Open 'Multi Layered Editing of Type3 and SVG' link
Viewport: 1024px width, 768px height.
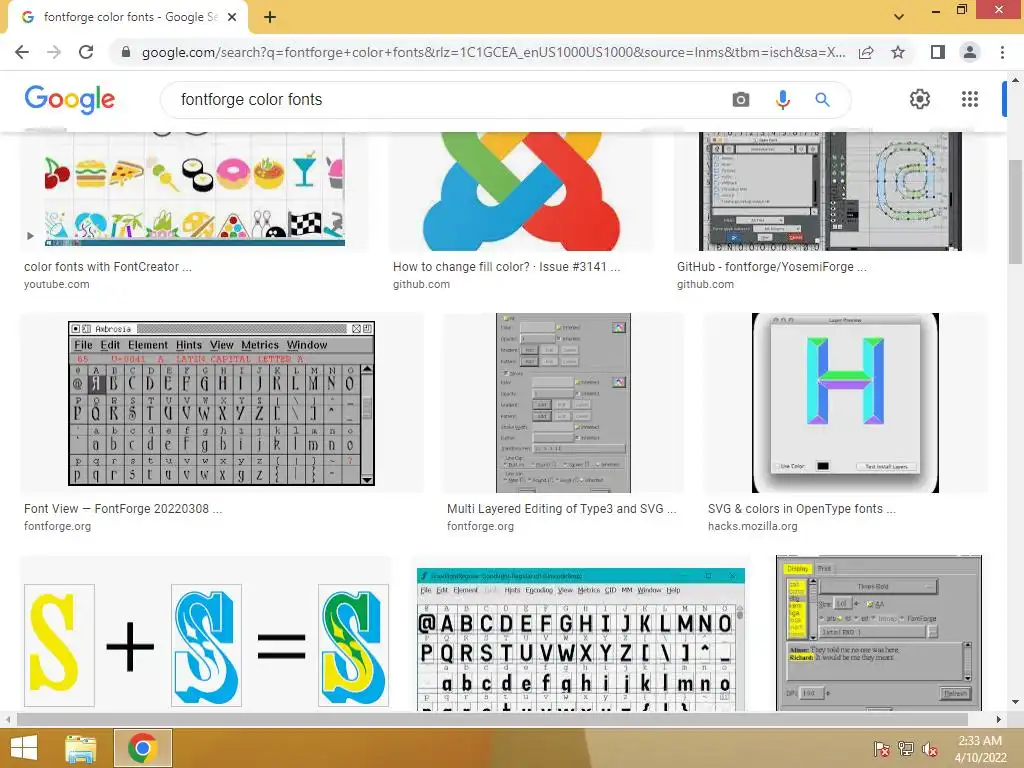pos(562,509)
